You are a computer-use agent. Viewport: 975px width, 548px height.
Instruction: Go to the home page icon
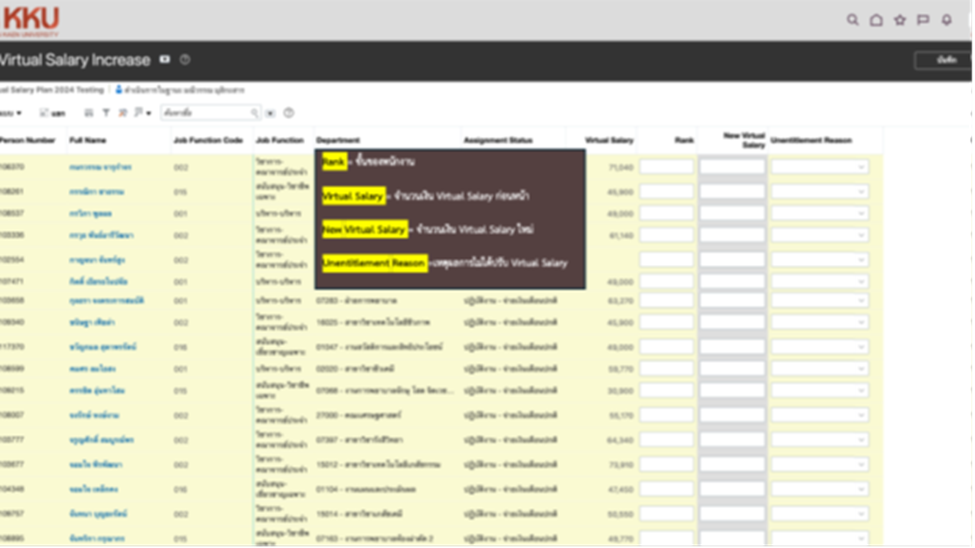coord(876,20)
